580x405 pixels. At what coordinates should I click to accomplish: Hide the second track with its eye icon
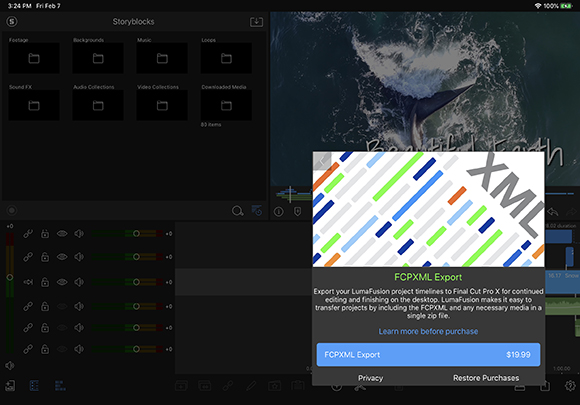pos(62,257)
